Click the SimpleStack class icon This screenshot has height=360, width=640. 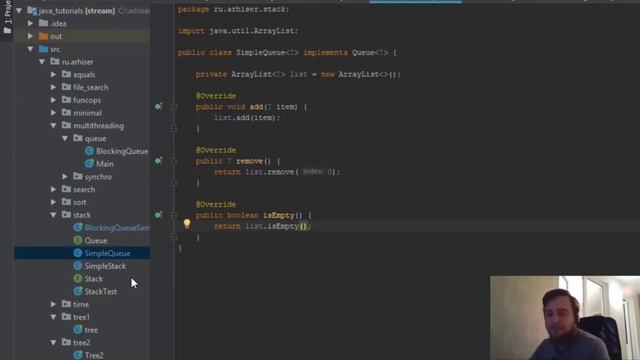pos(78,266)
